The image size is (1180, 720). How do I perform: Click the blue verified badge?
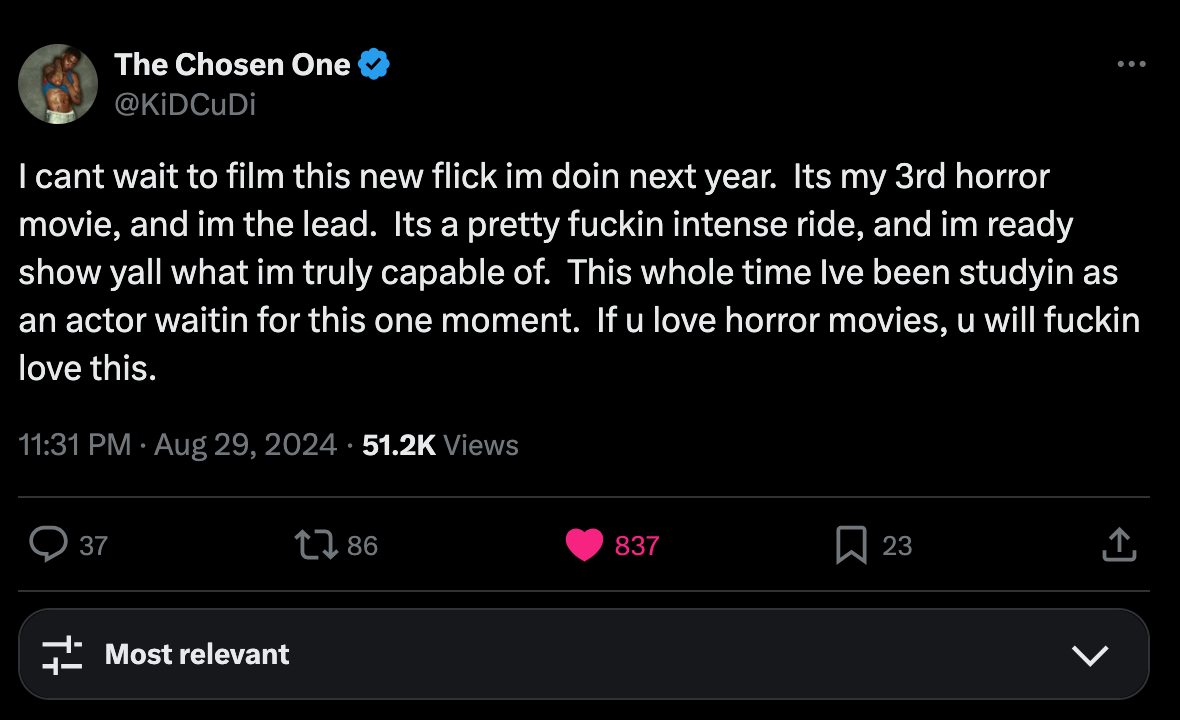click(x=374, y=64)
